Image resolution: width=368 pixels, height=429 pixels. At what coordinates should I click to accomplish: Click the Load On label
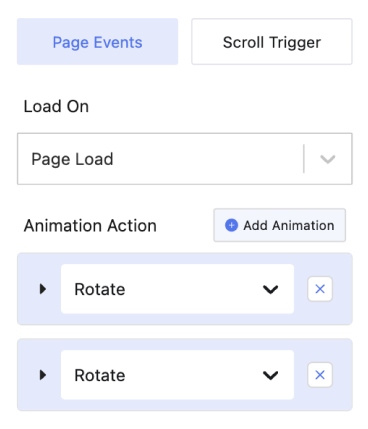[56, 107]
